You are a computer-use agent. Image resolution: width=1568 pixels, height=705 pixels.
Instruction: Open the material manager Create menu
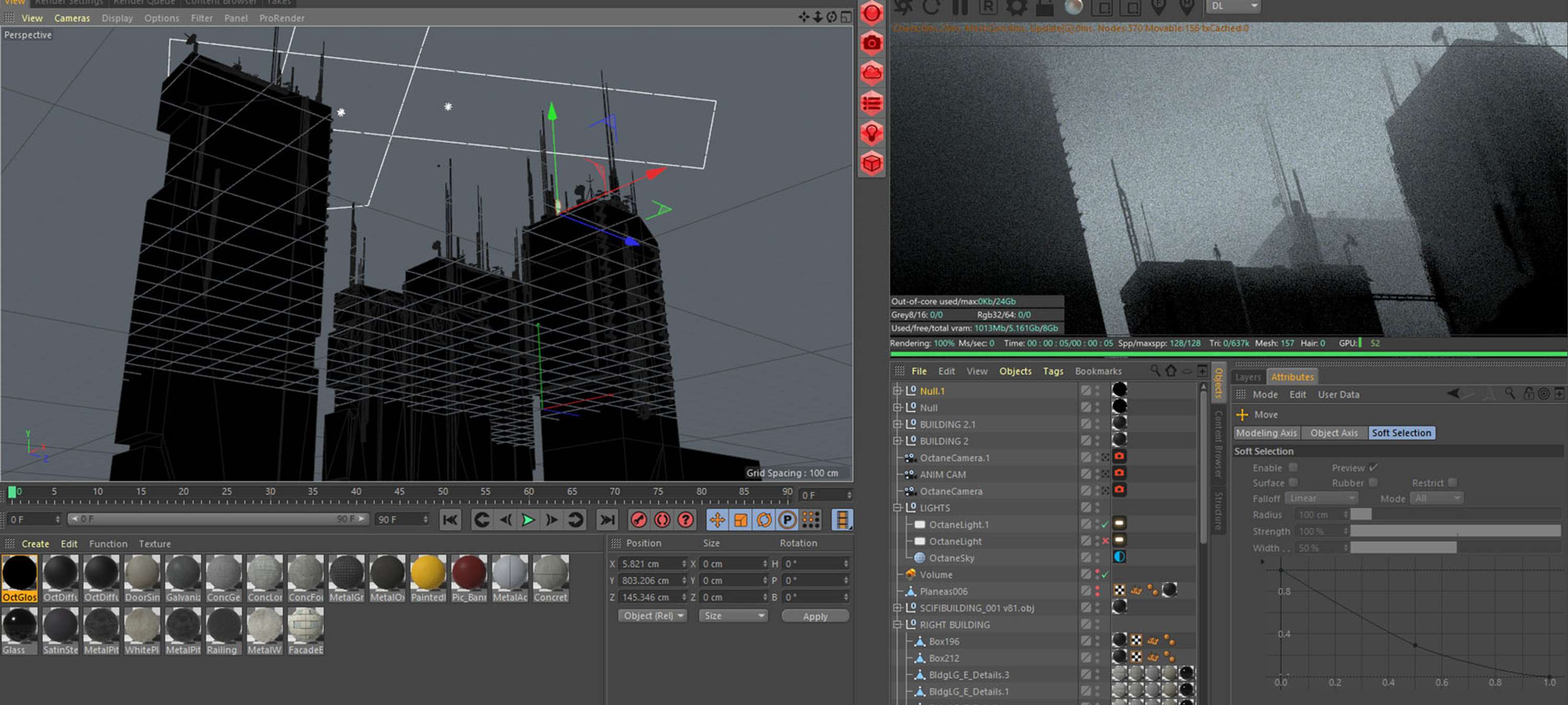(x=36, y=543)
